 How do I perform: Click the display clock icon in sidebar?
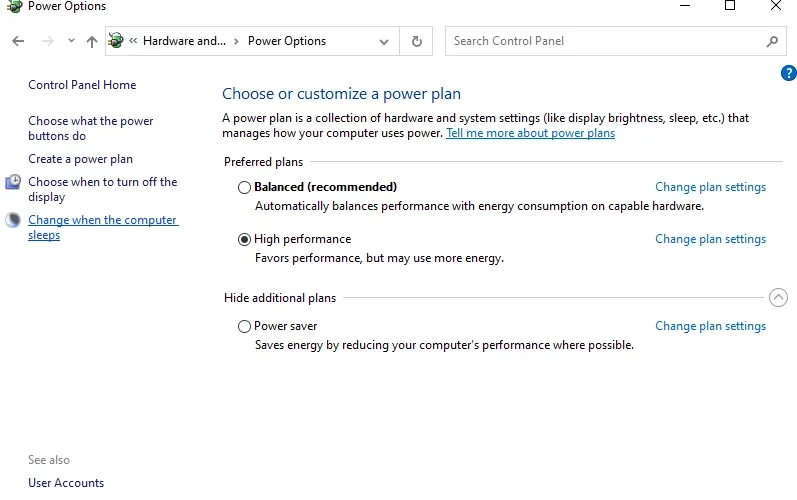[x=13, y=182]
